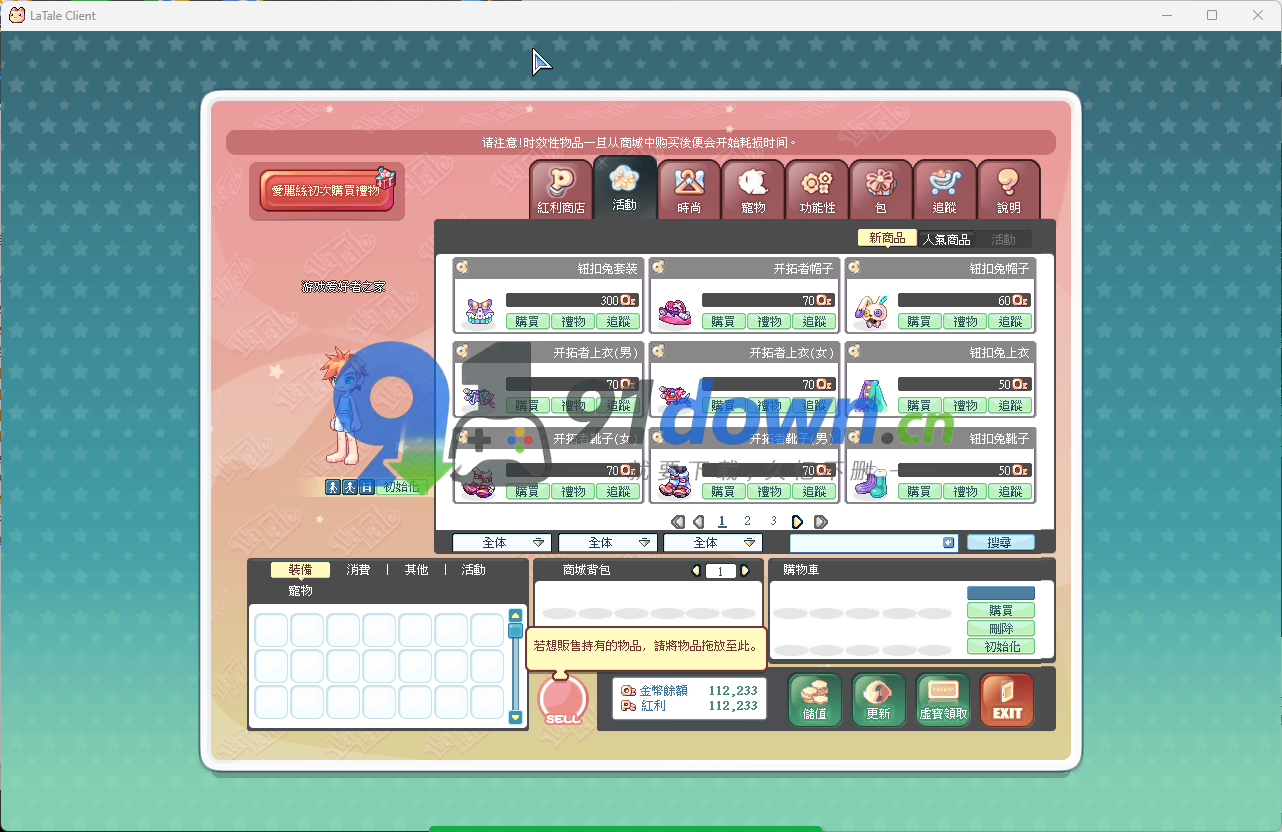Viewport: 1282px width, 832px height.
Task: Switch inventory to the 活動 tab
Action: 473,570
